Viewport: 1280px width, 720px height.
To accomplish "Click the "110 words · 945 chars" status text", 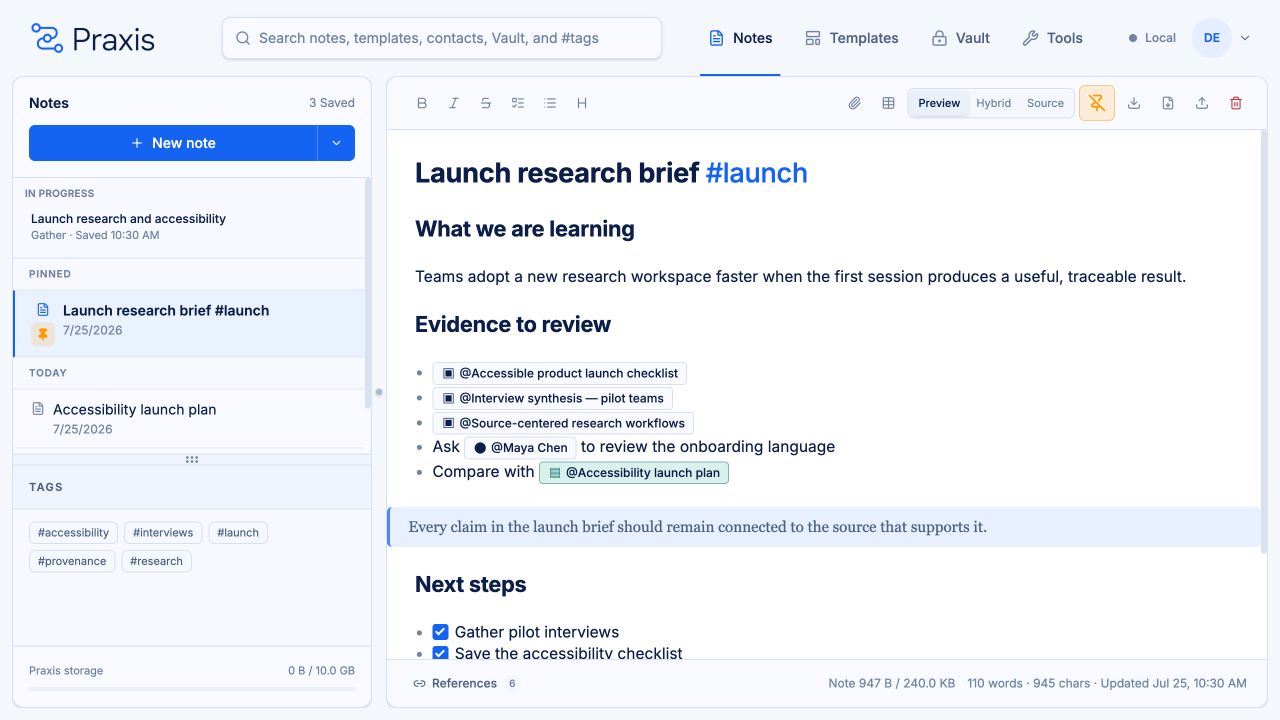I will (x=1029, y=684).
